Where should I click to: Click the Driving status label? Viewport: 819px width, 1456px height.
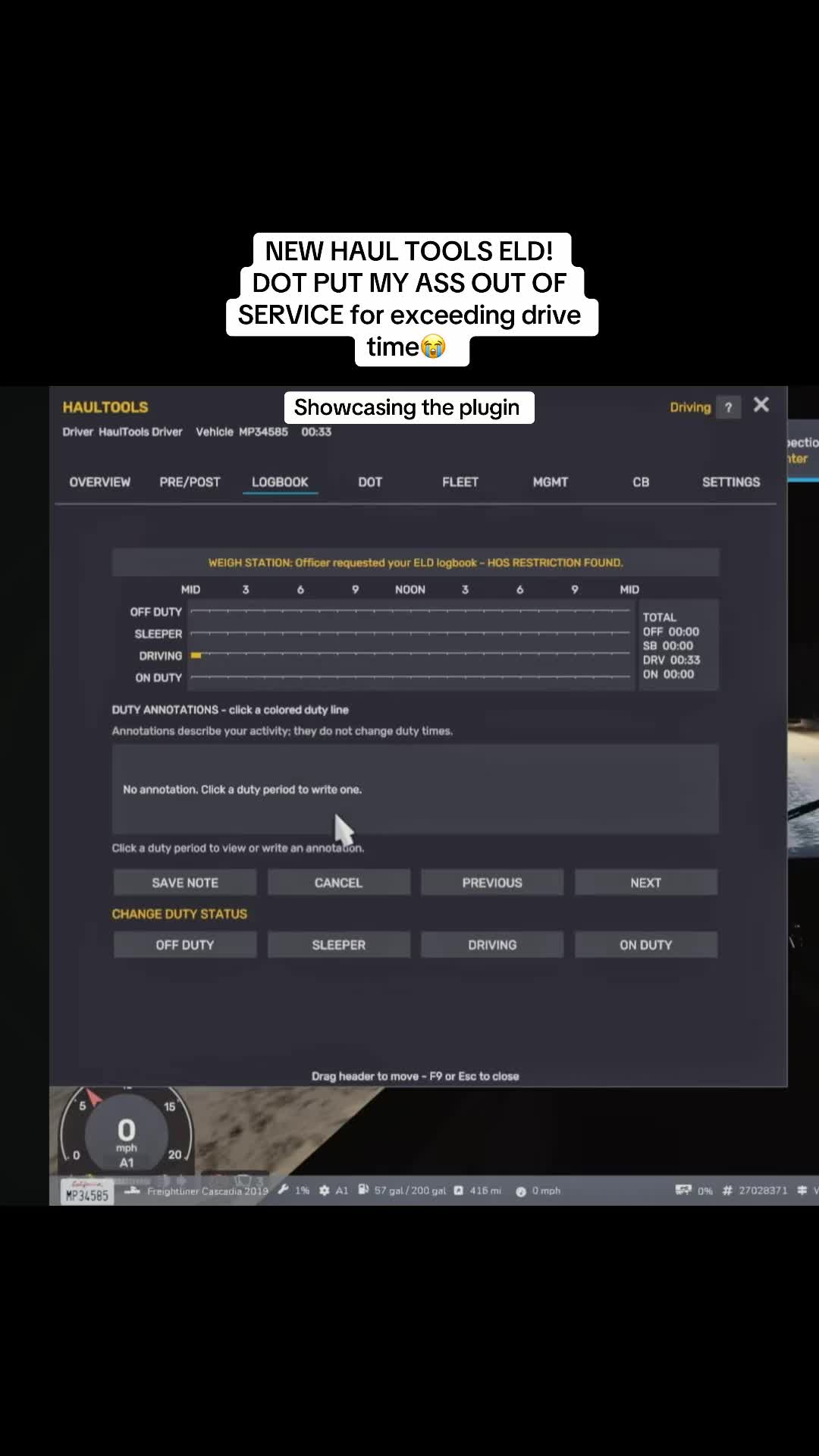[690, 407]
